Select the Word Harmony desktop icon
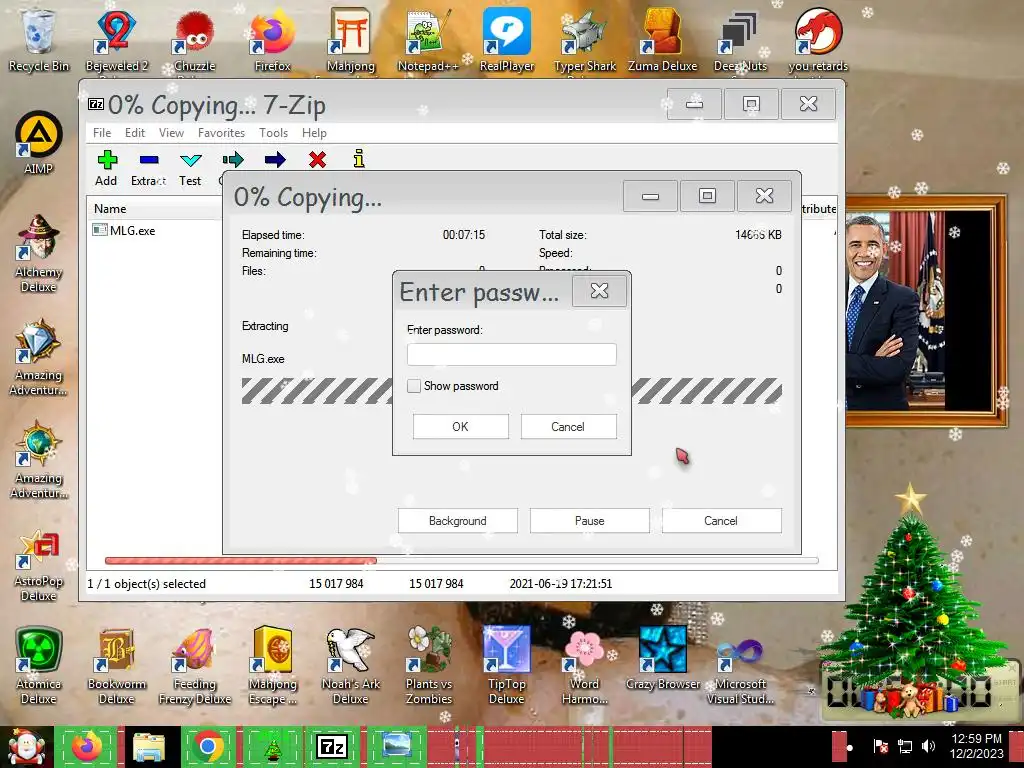This screenshot has width=1024, height=768. [584, 665]
